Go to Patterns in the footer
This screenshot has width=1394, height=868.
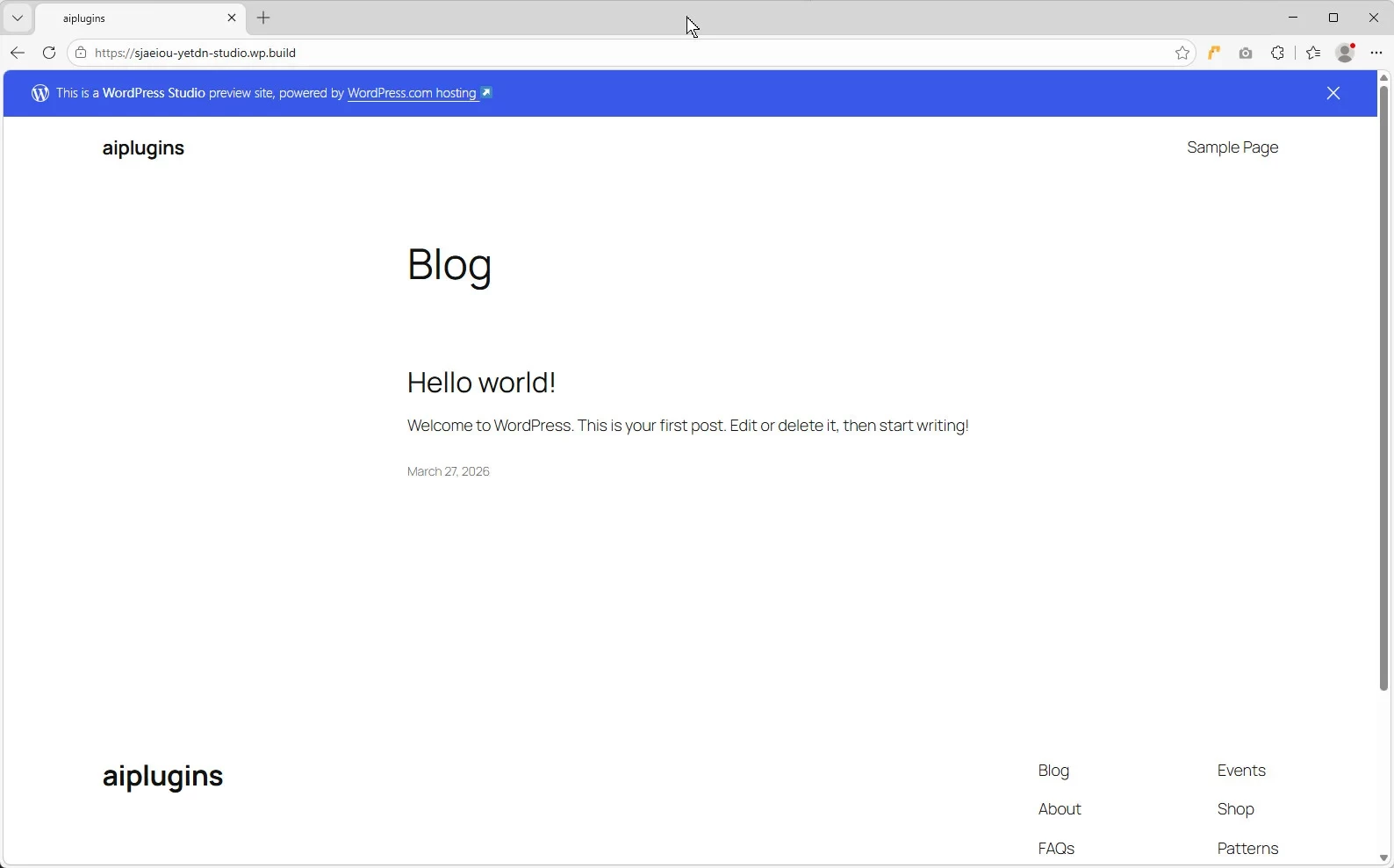coord(1247,849)
